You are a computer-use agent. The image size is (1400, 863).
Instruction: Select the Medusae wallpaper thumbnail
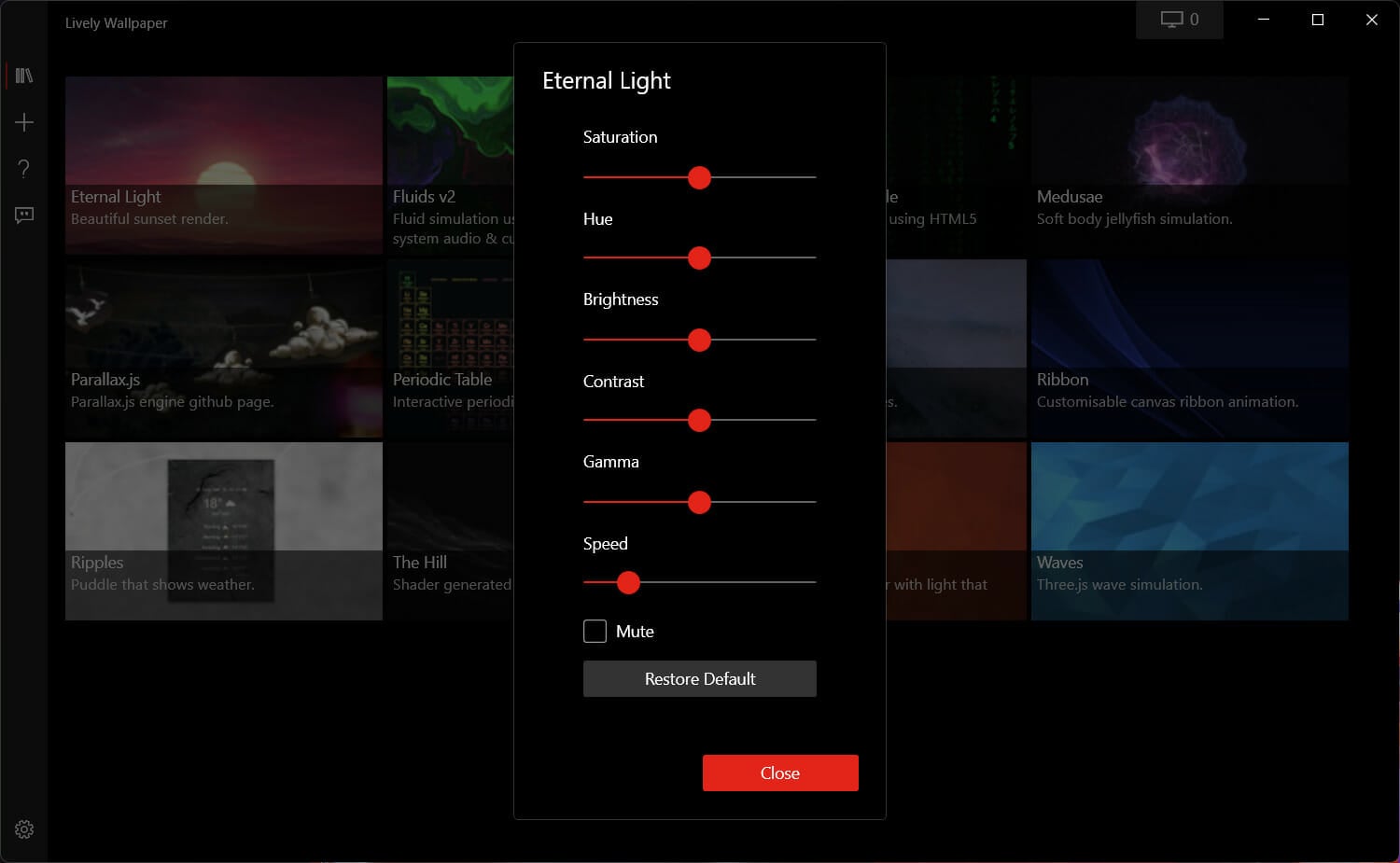pyautogui.click(x=1189, y=165)
